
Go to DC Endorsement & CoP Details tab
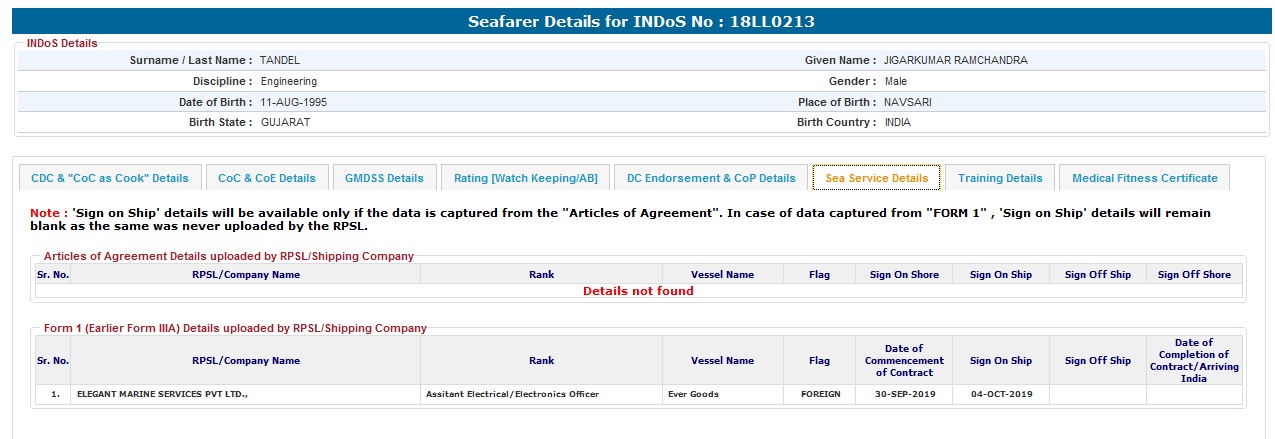coord(711,178)
